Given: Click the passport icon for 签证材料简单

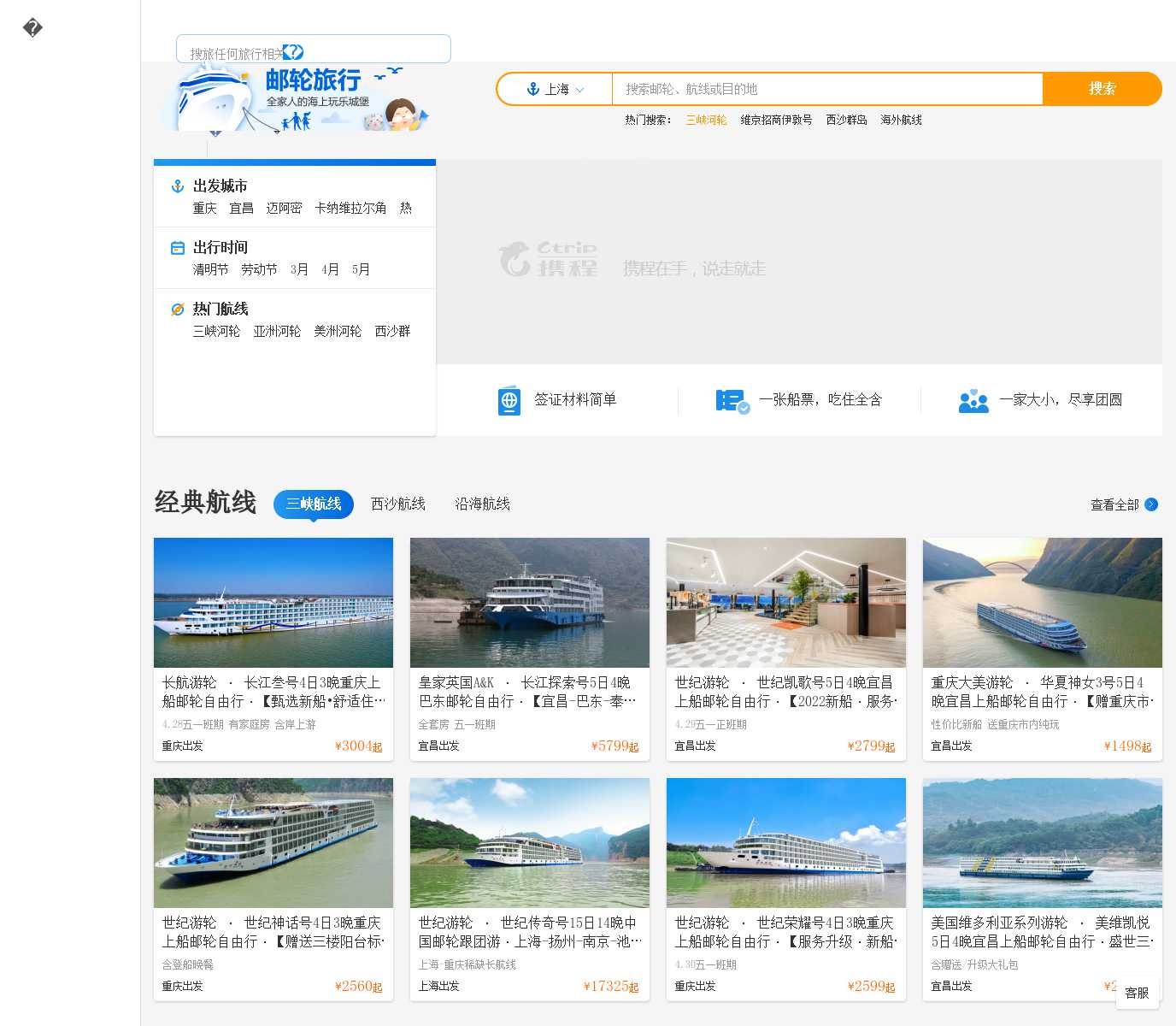Looking at the screenshot, I should click(x=509, y=400).
